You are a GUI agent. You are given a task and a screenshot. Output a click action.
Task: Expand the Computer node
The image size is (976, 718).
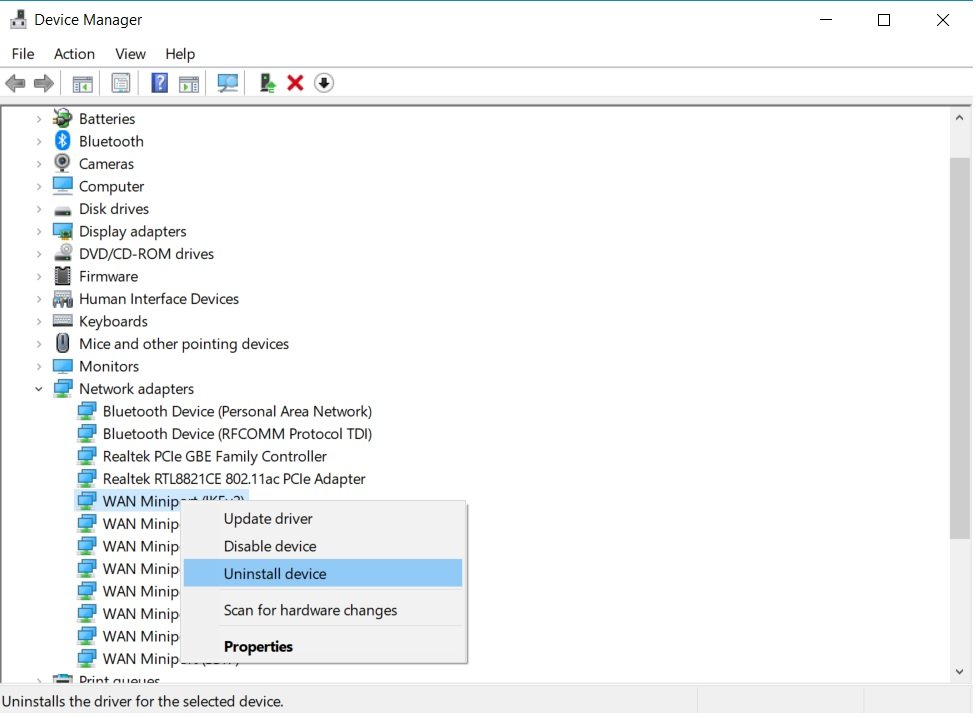click(x=39, y=186)
